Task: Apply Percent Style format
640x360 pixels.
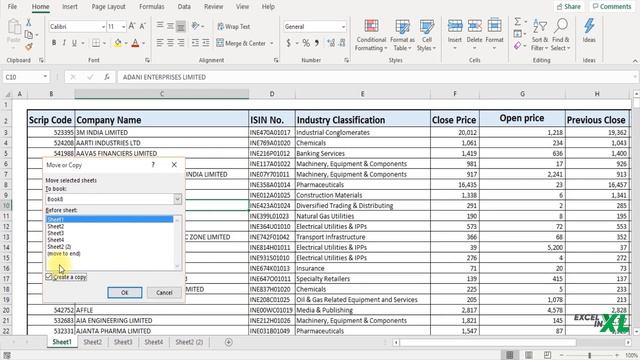Action: [x=306, y=43]
